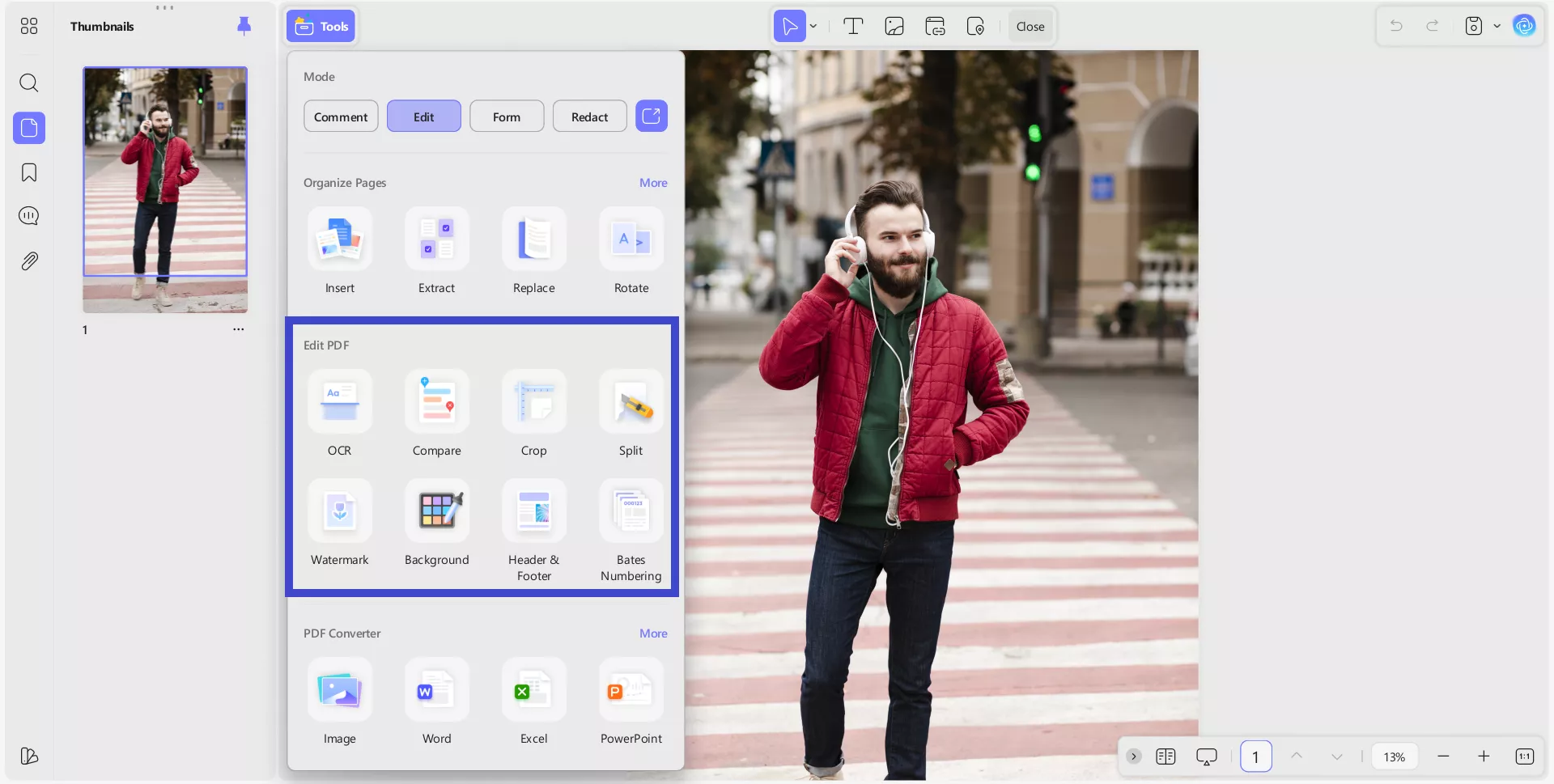This screenshot has height=784, width=1554.
Task: Convert PDF to Word
Action: click(437, 690)
